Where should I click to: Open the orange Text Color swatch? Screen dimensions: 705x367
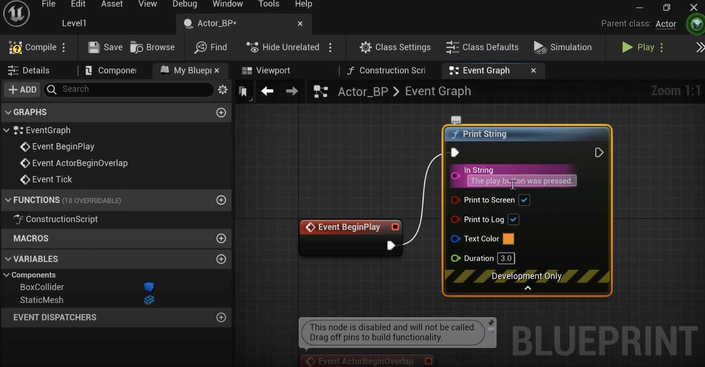pyautogui.click(x=508, y=239)
